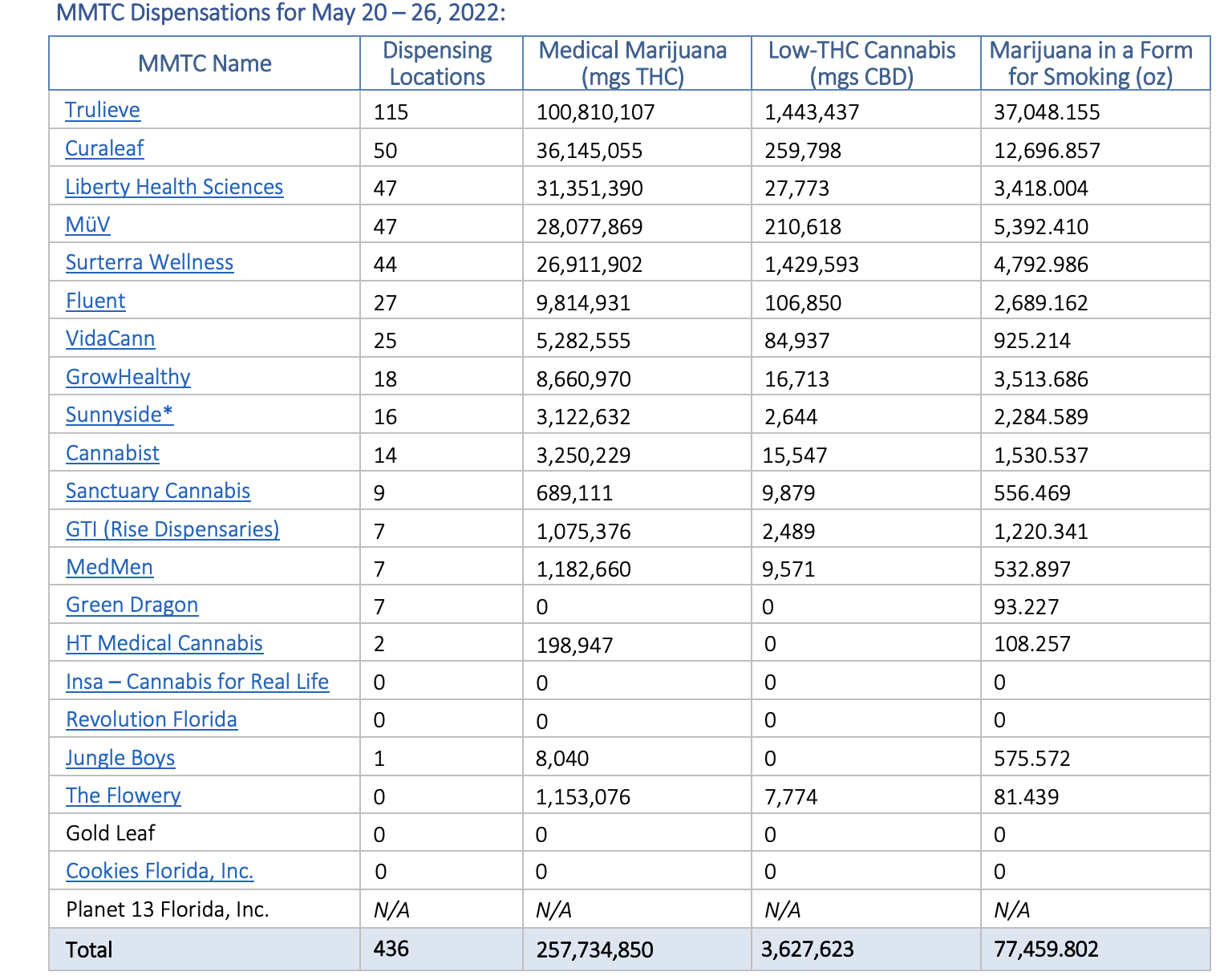This screenshot has width=1232, height=980.
Task: Select the Planet 13 Florida, Inc. cell
Action: 168,909
